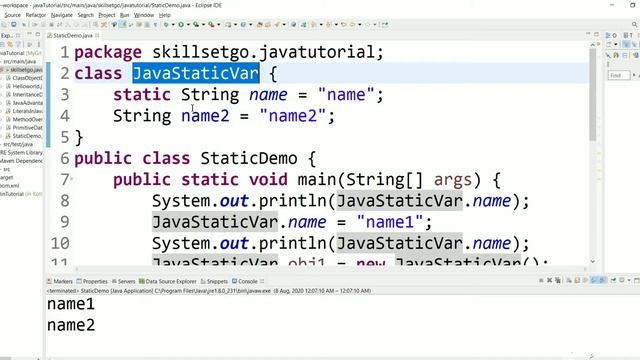Switch to the Data Source Explorer tab
This screenshot has width=640, height=360.
click(x=167, y=281)
